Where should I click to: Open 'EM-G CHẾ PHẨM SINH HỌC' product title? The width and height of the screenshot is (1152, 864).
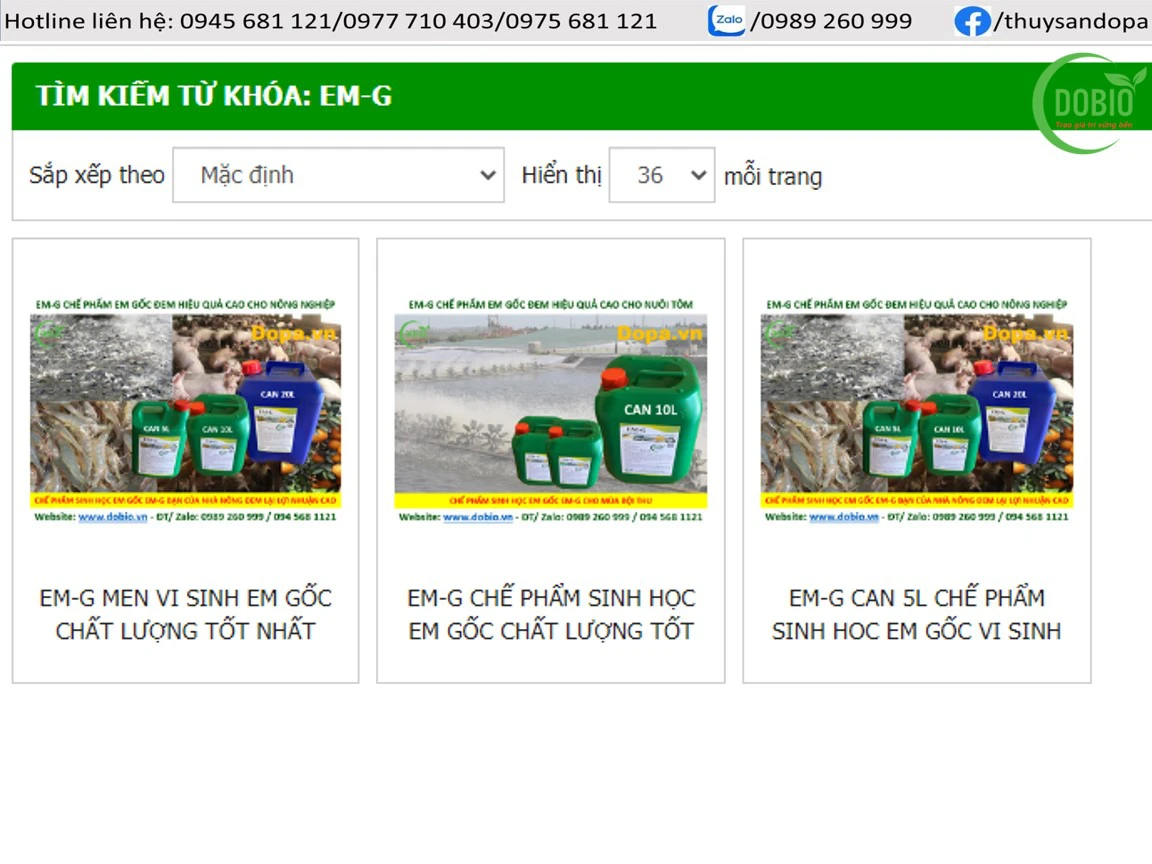(x=551, y=614)
